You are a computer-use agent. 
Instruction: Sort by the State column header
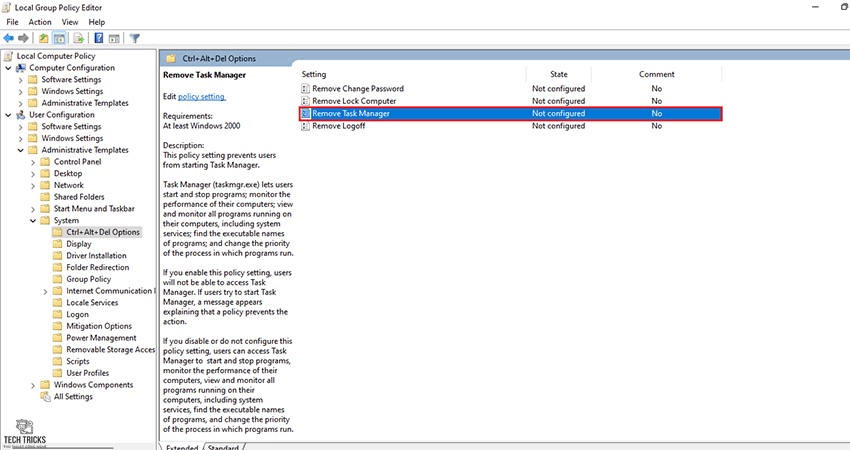click(559, 74)
